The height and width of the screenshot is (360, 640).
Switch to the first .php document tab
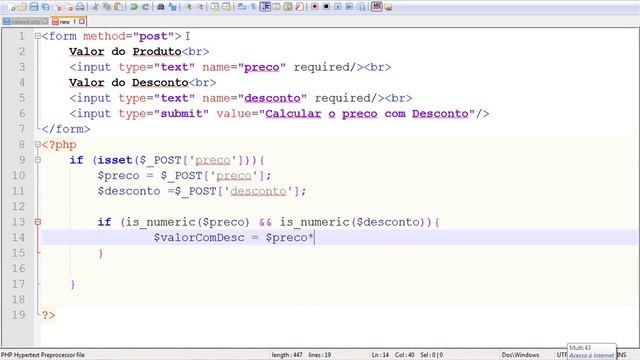point(26,22)
